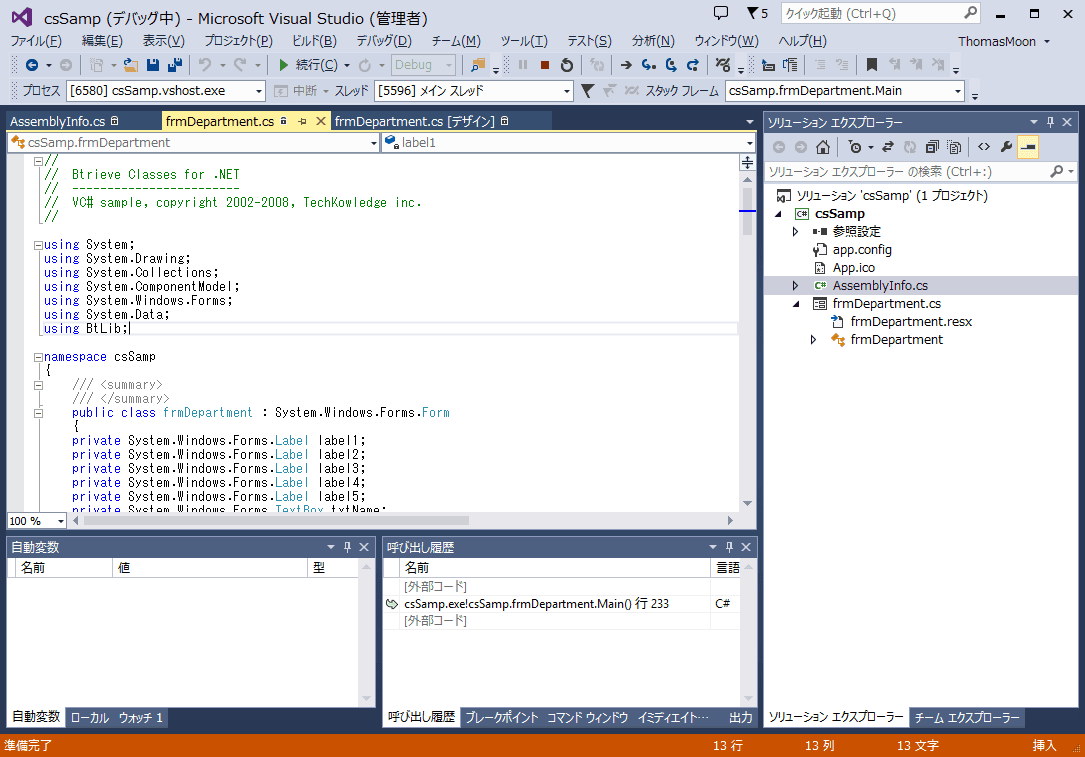The height and width of the screenshot is (757, 1085).
Task: Click the Show Next Statement arrow icon
Action: [x=626, y=65]
